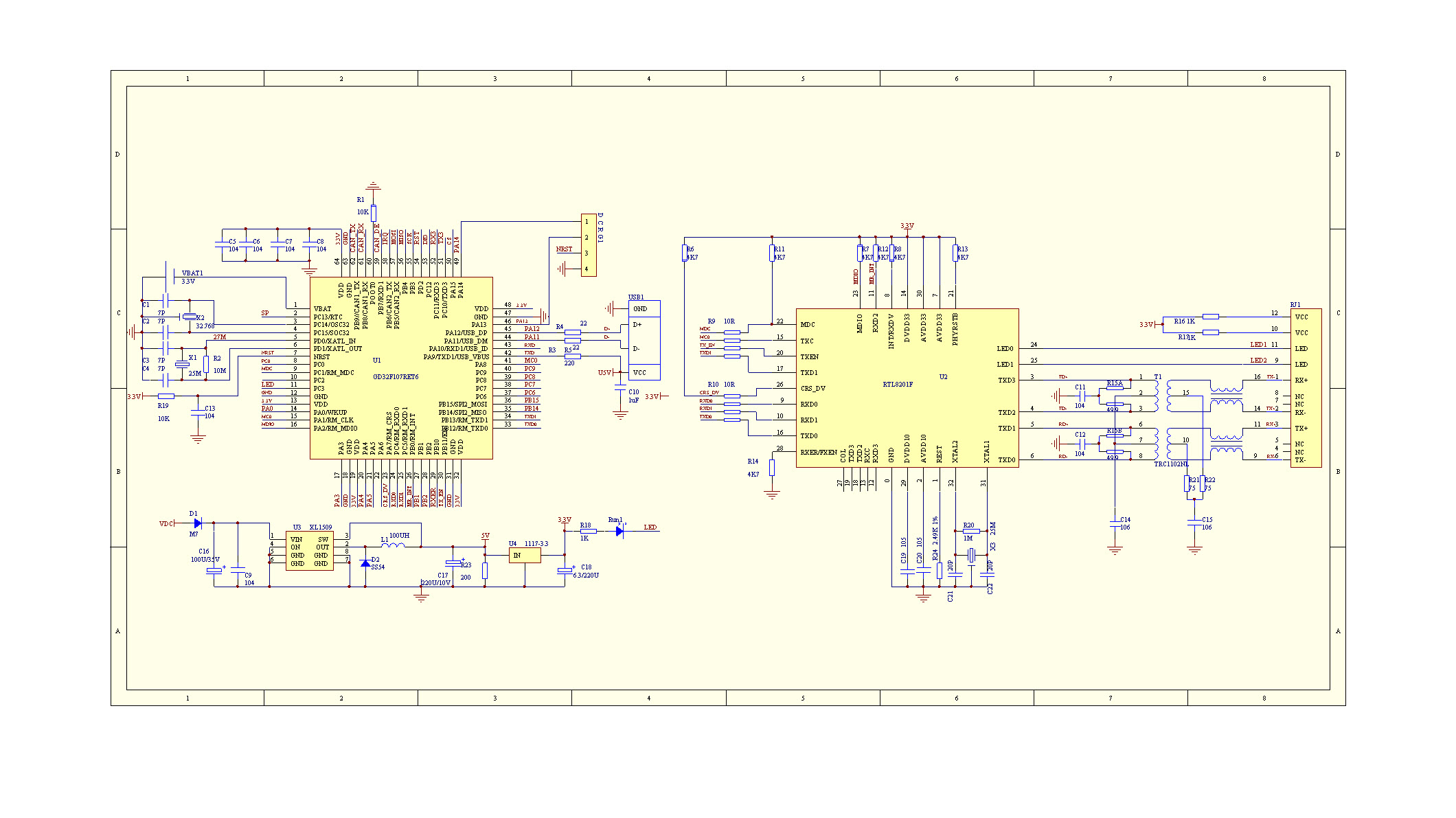Image resolution: width=1456 pixels, height=818 pixels.
Task: Click resistor R21 75 symbol
Action: 1187,484
